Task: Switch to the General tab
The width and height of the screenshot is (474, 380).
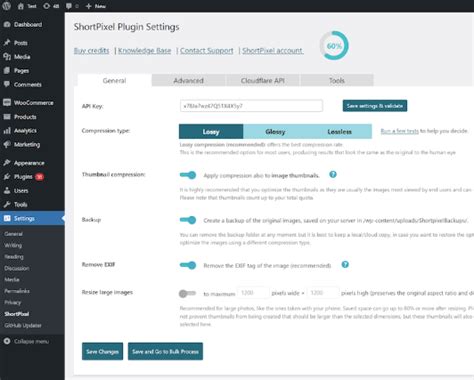Action: click(x=114, y=80)
